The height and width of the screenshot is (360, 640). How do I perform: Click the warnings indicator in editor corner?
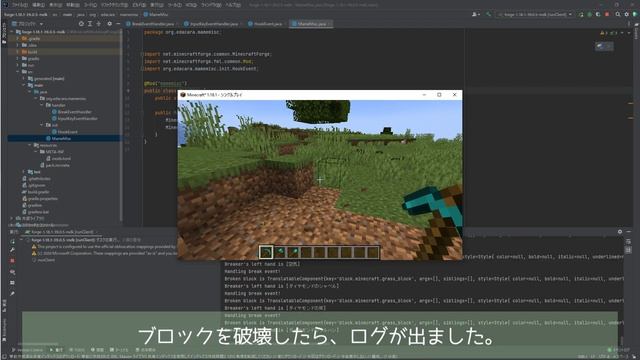pyautogui.click(x=608, y=33)
